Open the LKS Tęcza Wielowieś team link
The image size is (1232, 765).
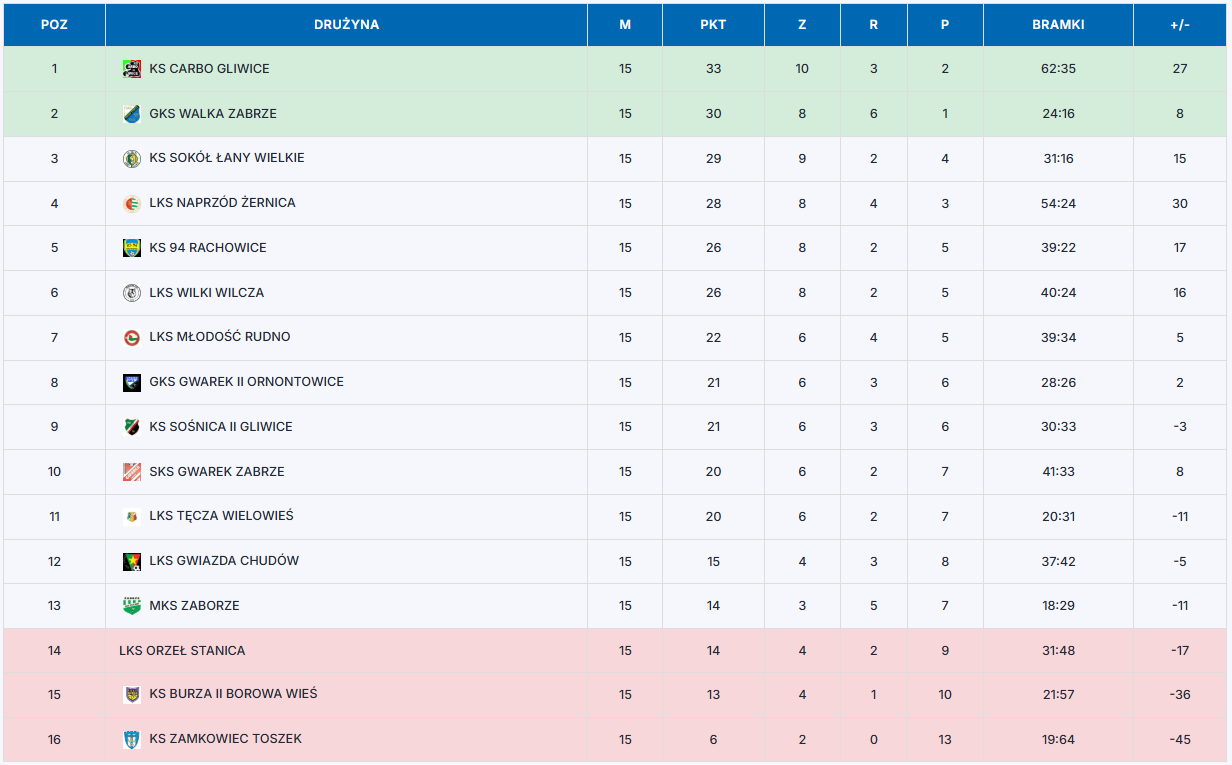221,517
